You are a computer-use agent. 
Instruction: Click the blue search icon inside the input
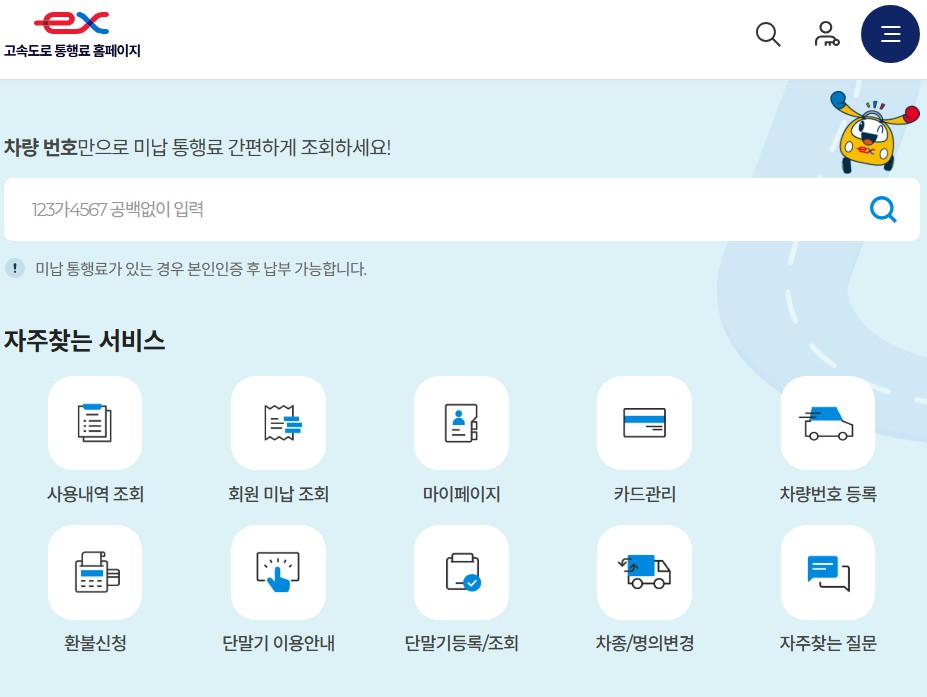(882, 209)
